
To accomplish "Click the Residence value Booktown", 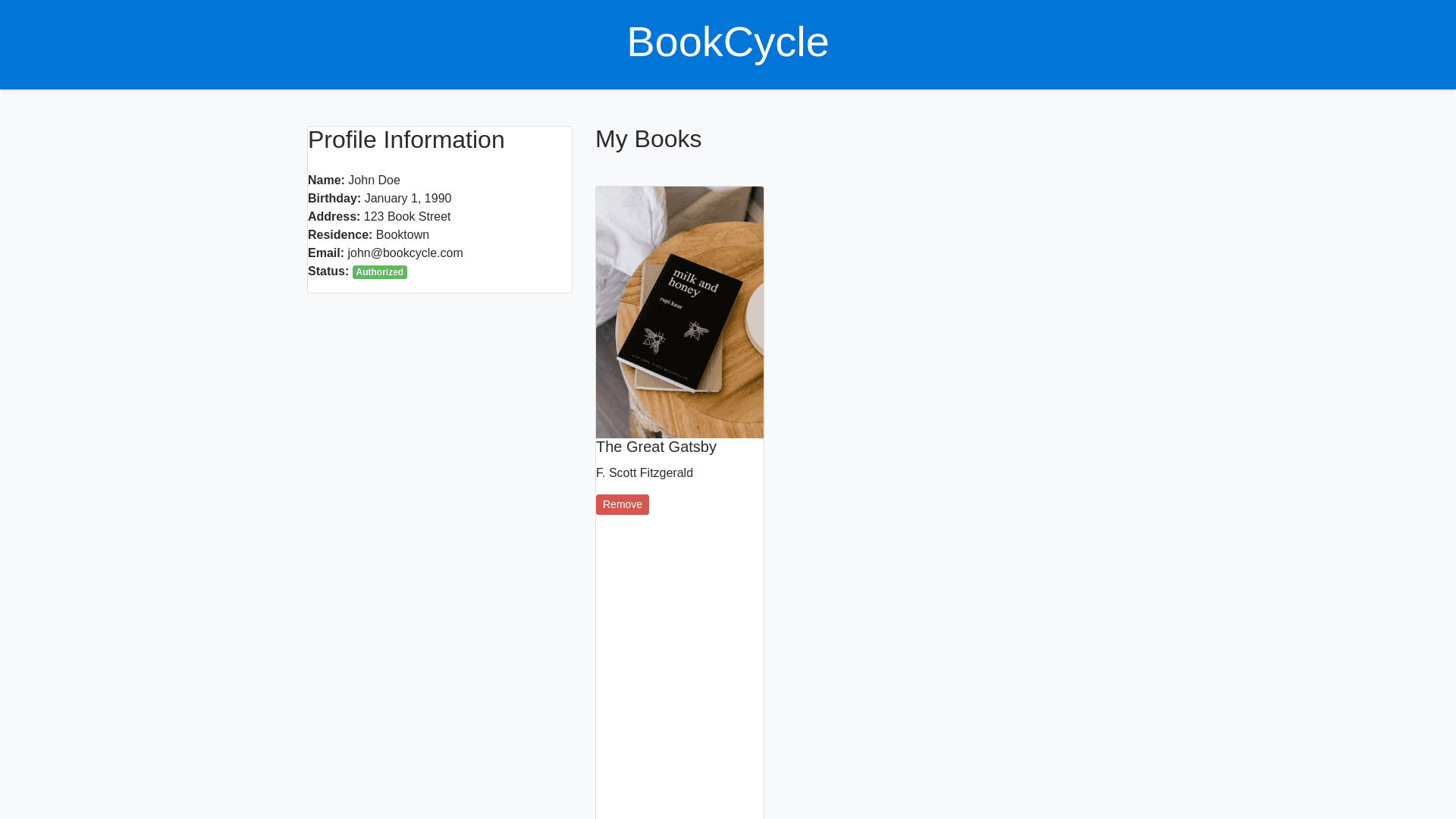I will (402, 235).
